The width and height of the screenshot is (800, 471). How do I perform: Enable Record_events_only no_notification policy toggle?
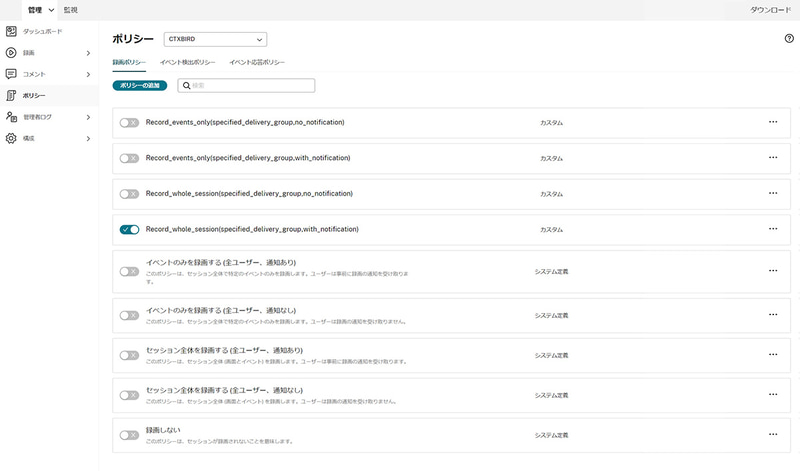(129, 122)
